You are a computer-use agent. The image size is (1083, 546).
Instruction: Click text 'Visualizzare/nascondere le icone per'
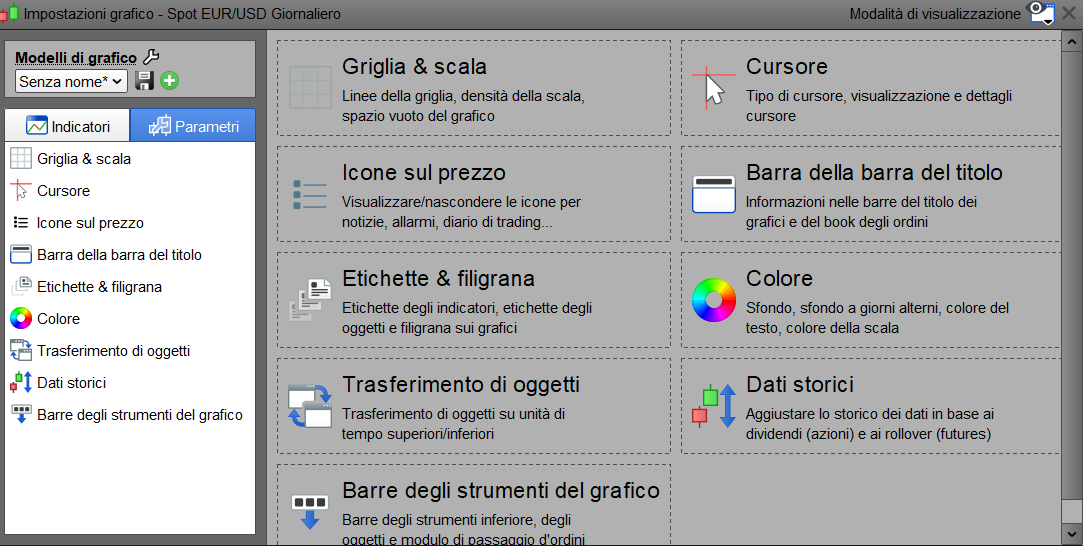[461, 202]
